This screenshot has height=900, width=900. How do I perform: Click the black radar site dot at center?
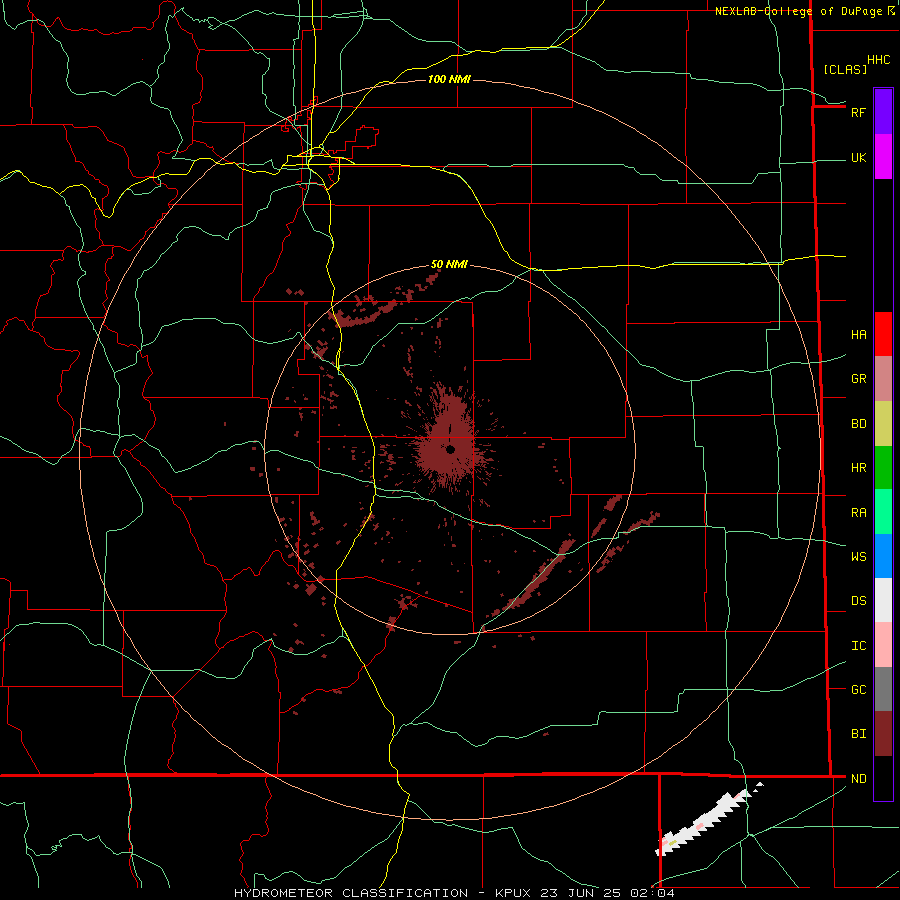click(x=451, y=449)
